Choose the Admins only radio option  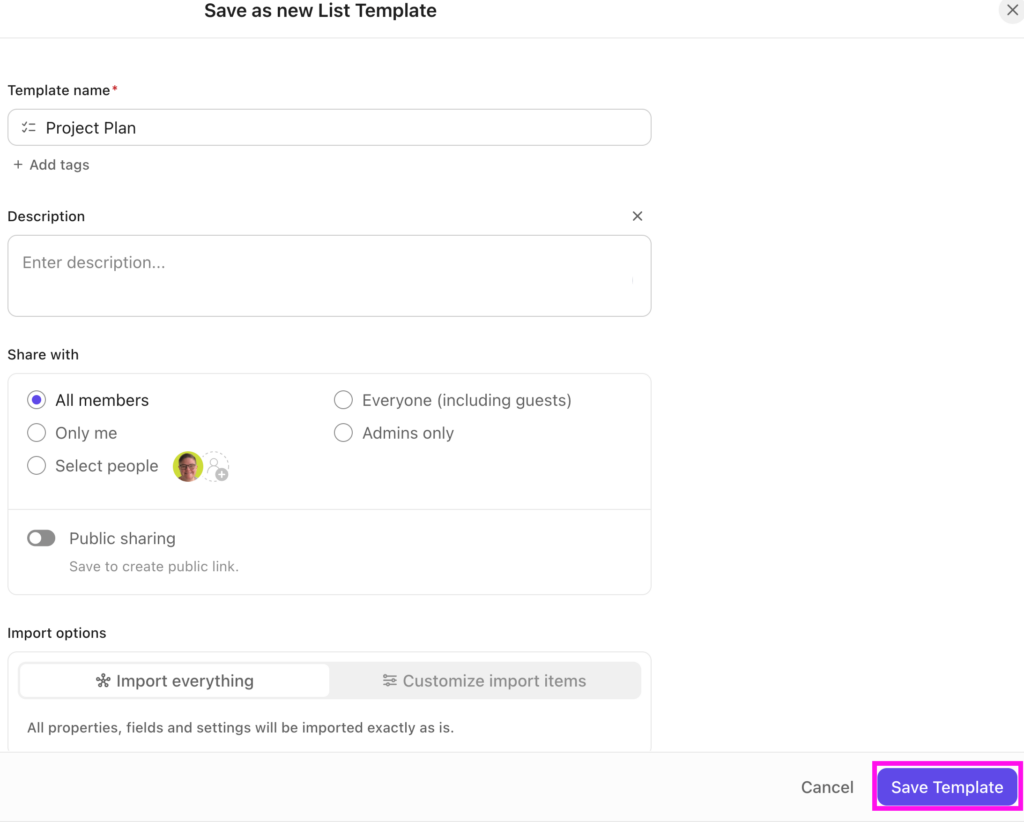[x=343, y=433]
